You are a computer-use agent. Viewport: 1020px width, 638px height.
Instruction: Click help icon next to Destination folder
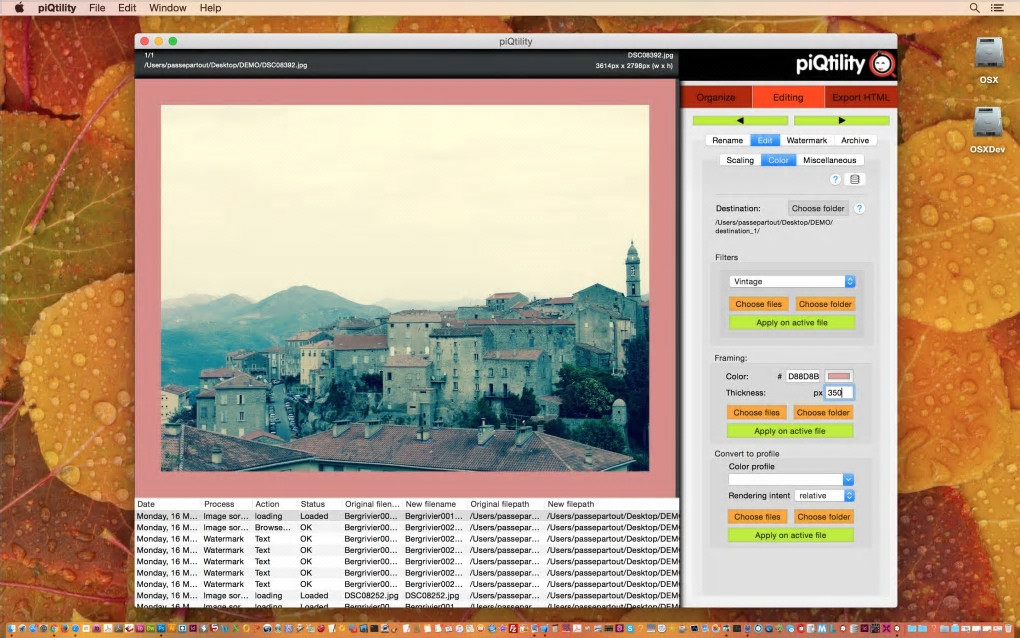click(x=859, y=208)
